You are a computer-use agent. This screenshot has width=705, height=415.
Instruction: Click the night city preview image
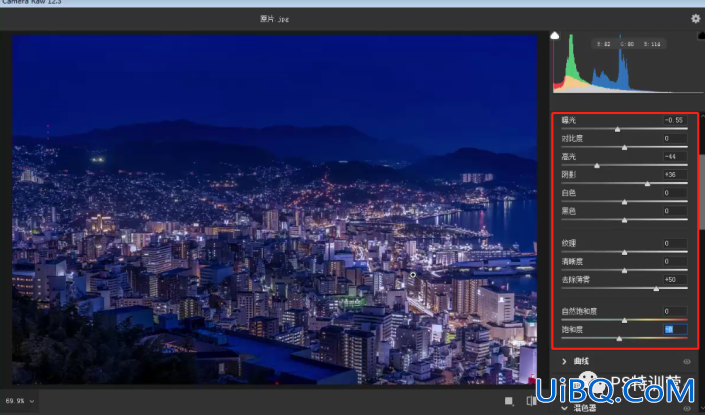274,210
